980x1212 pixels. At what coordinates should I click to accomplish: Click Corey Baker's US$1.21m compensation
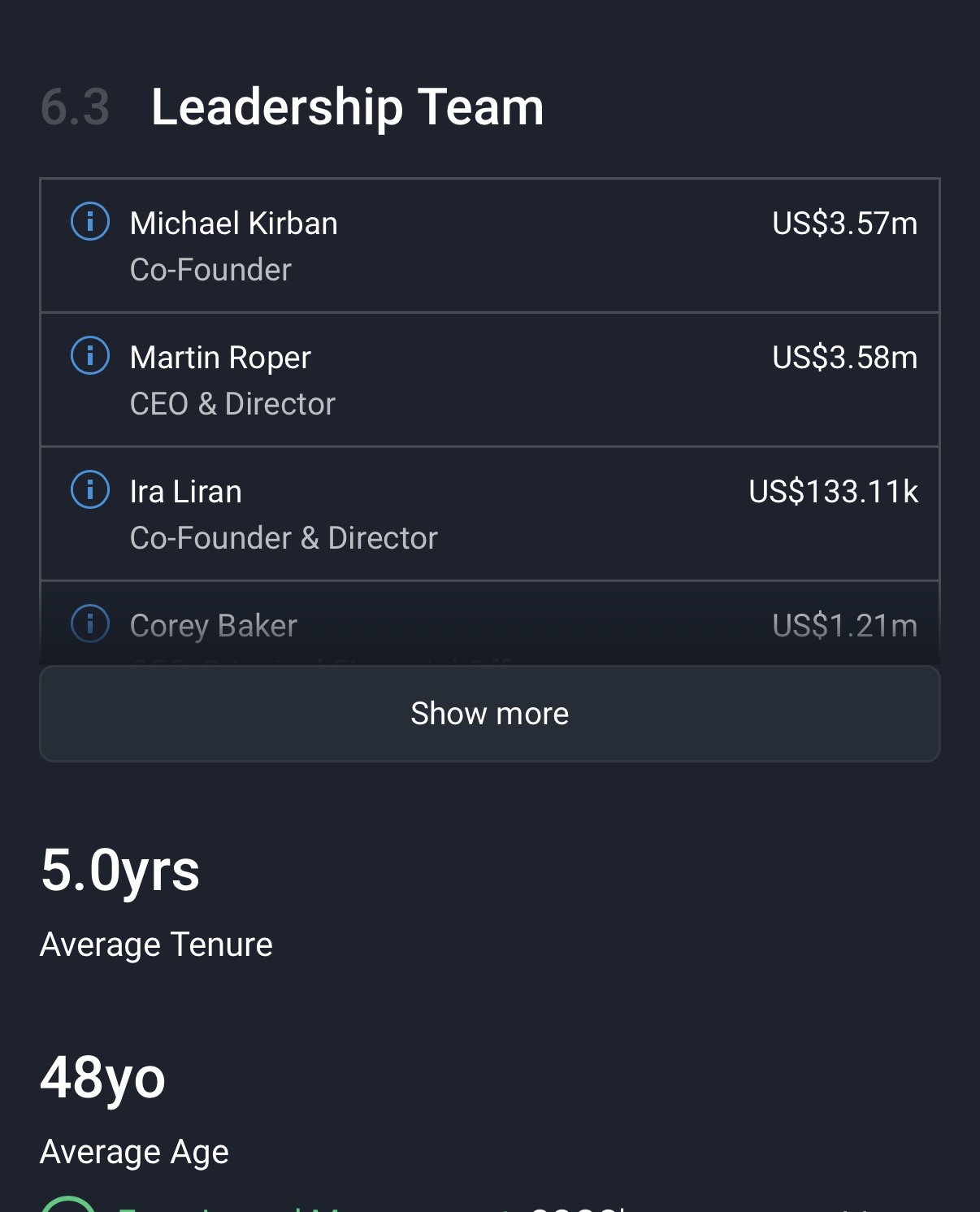[x=844, y=626]
